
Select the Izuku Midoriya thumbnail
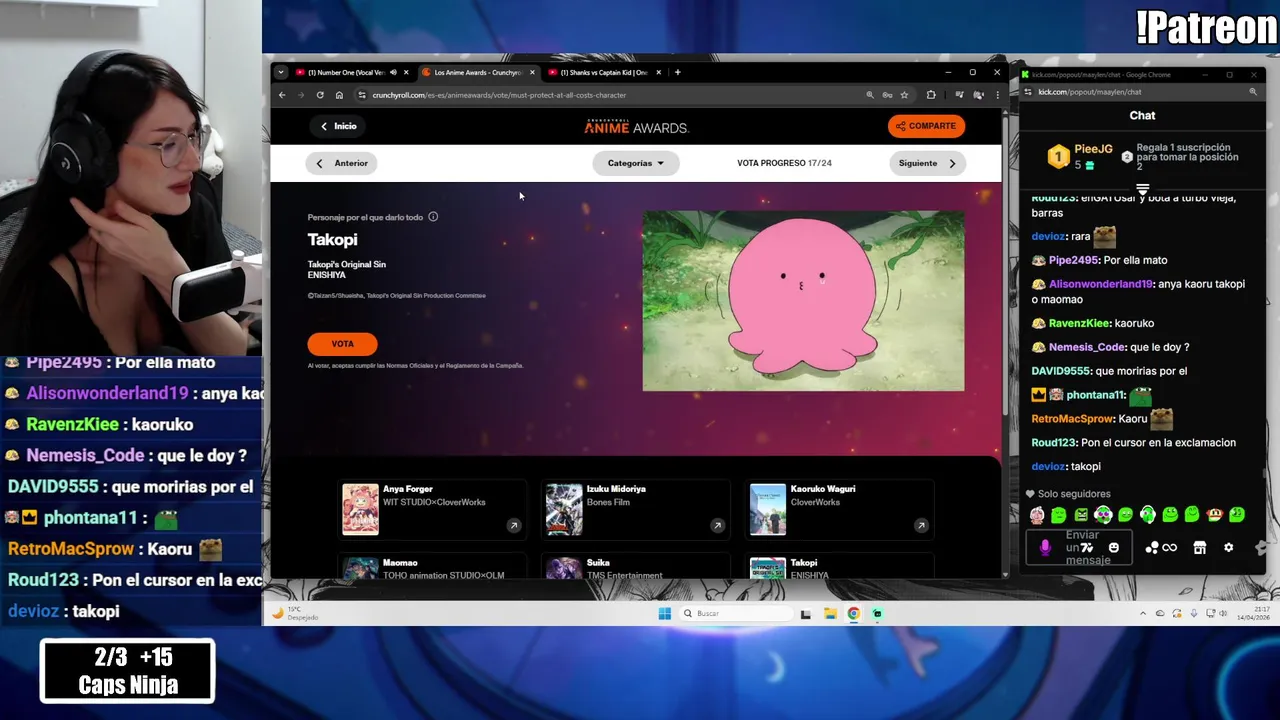[564, 510]
